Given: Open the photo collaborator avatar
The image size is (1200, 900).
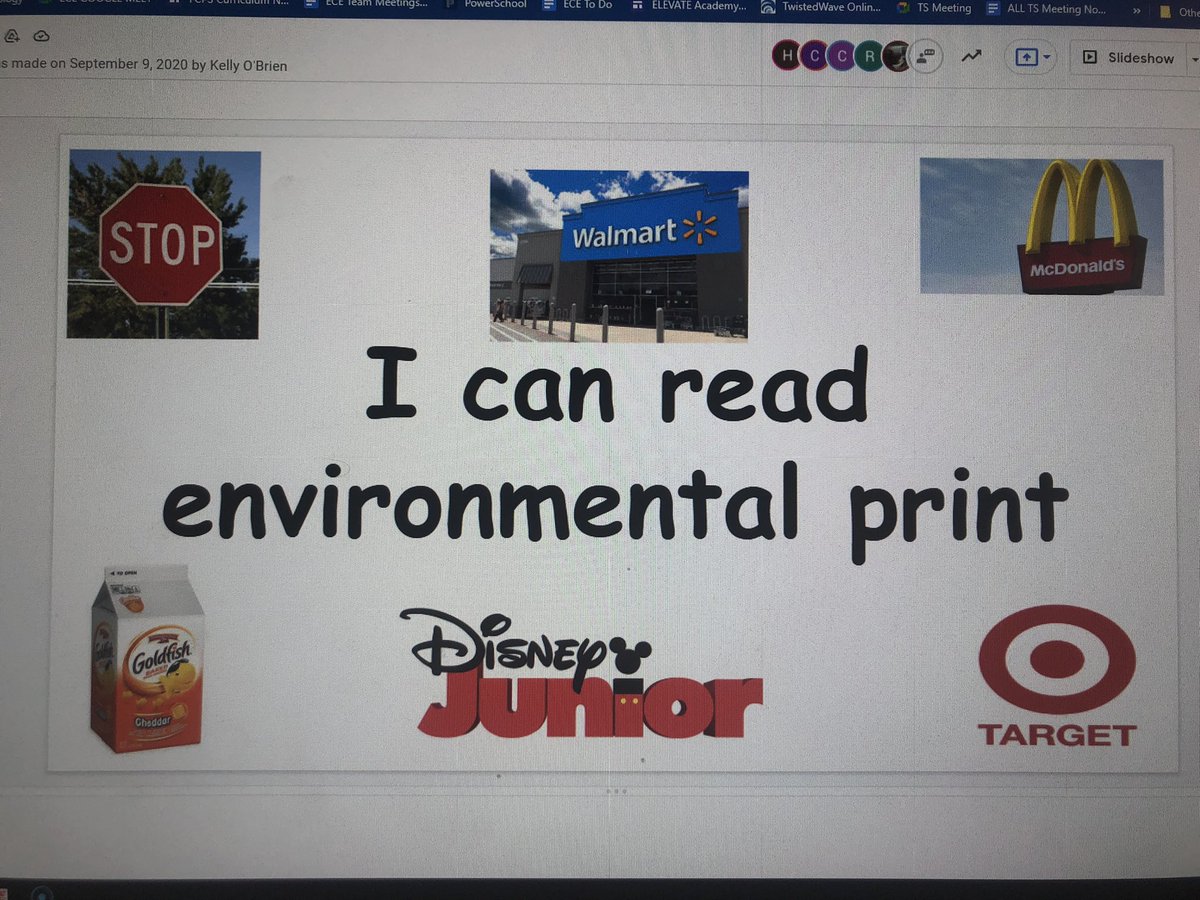Looking at the screenshot, I should tap(898, 57).
